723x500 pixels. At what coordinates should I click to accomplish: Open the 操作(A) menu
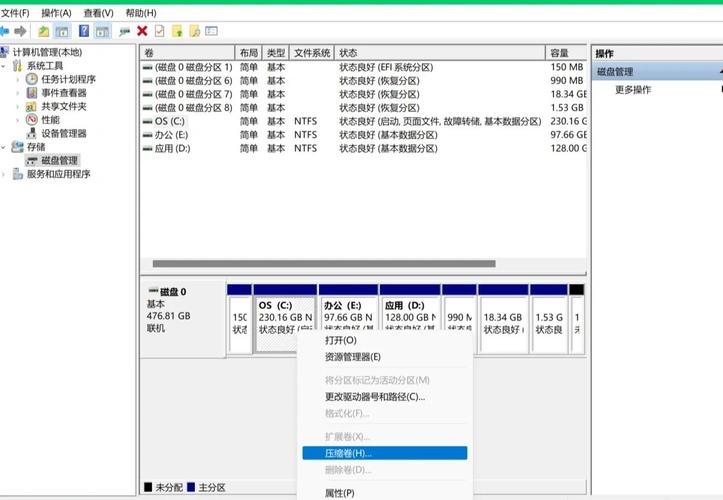56,13
